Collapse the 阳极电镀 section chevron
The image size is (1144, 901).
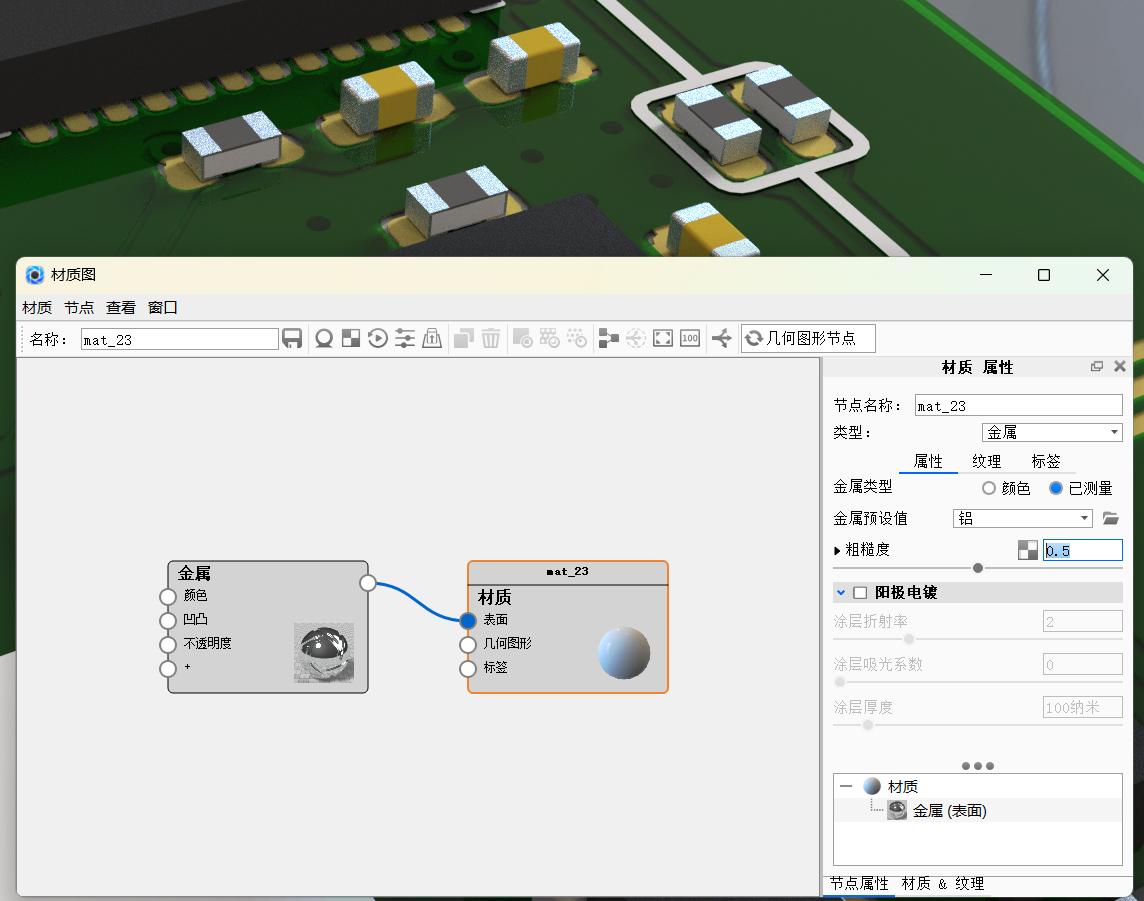pyautogui.click(x=840, y=591)
